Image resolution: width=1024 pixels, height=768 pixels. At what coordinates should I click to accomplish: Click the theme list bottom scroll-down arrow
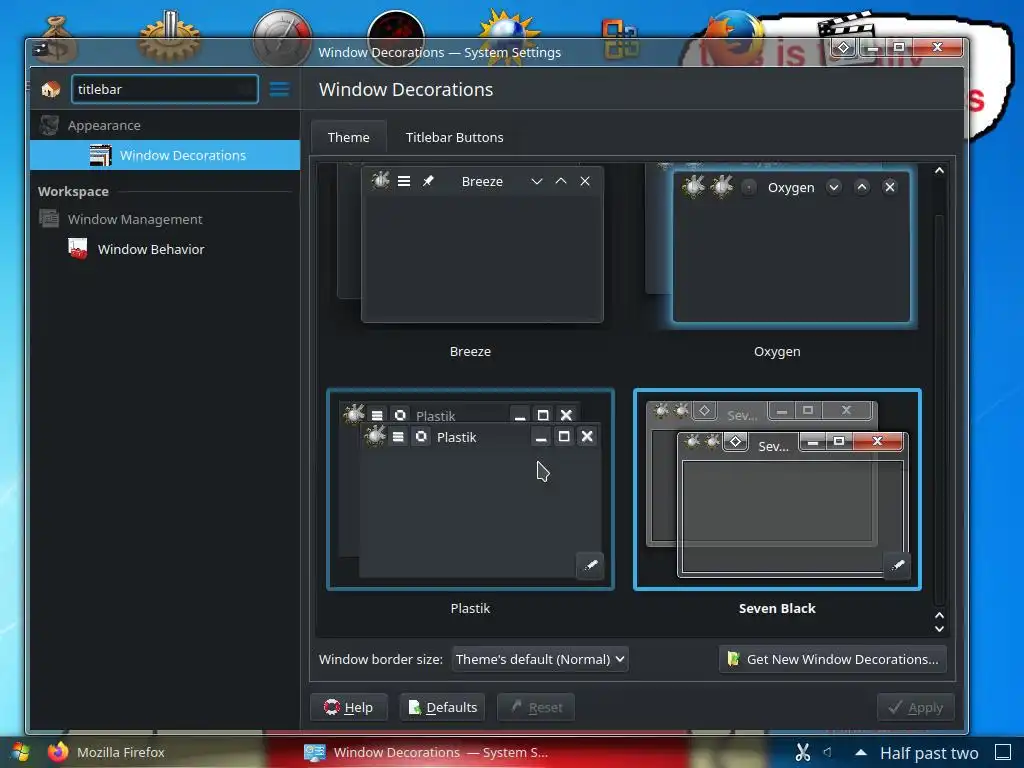tap(939, 629)
